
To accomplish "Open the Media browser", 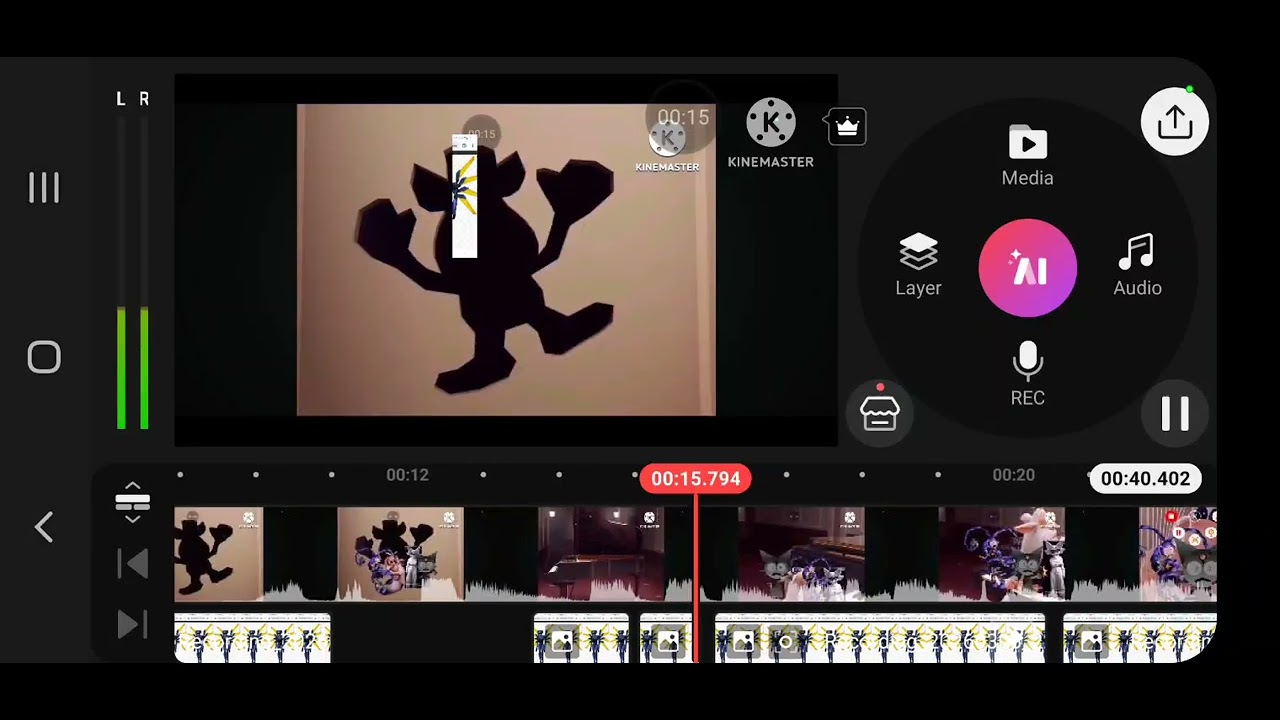I will 1027,157.
